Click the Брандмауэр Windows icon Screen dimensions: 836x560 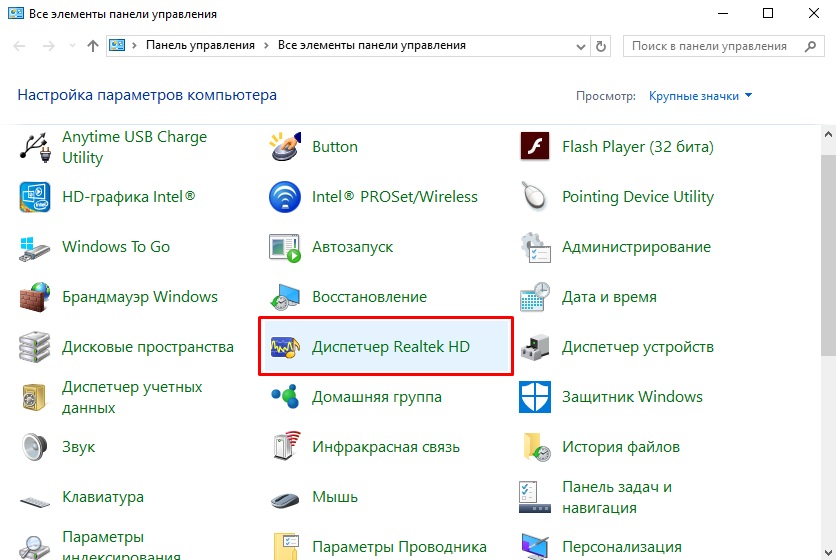coord(35,297)
